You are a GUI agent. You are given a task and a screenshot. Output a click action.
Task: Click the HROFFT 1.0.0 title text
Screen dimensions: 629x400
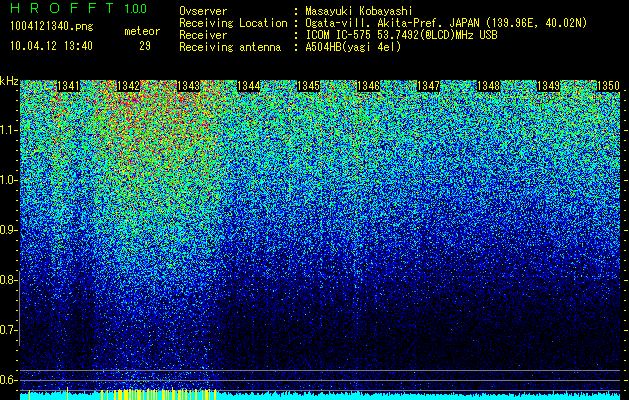[79, 8]
